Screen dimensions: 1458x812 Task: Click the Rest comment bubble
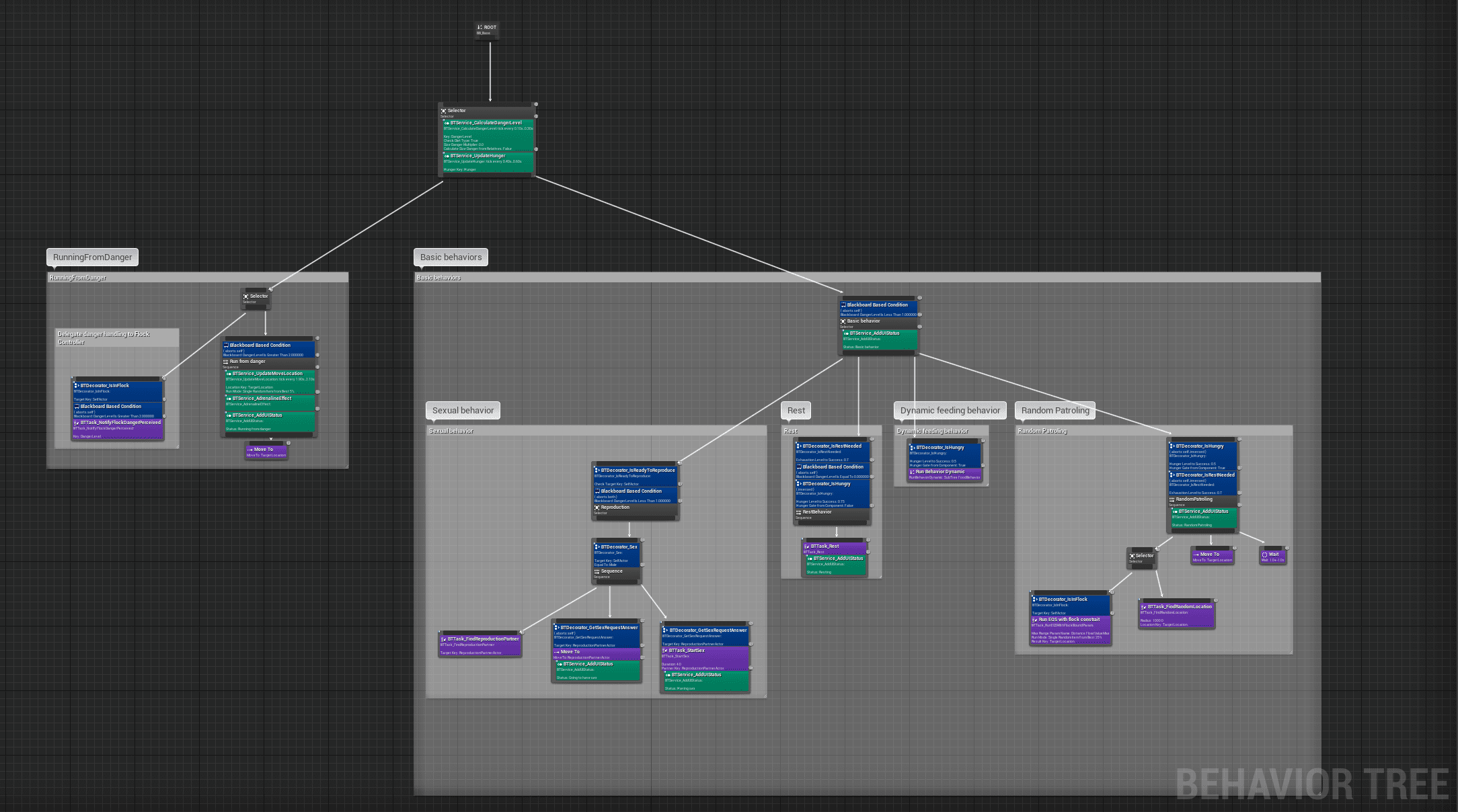pos(796,410)
